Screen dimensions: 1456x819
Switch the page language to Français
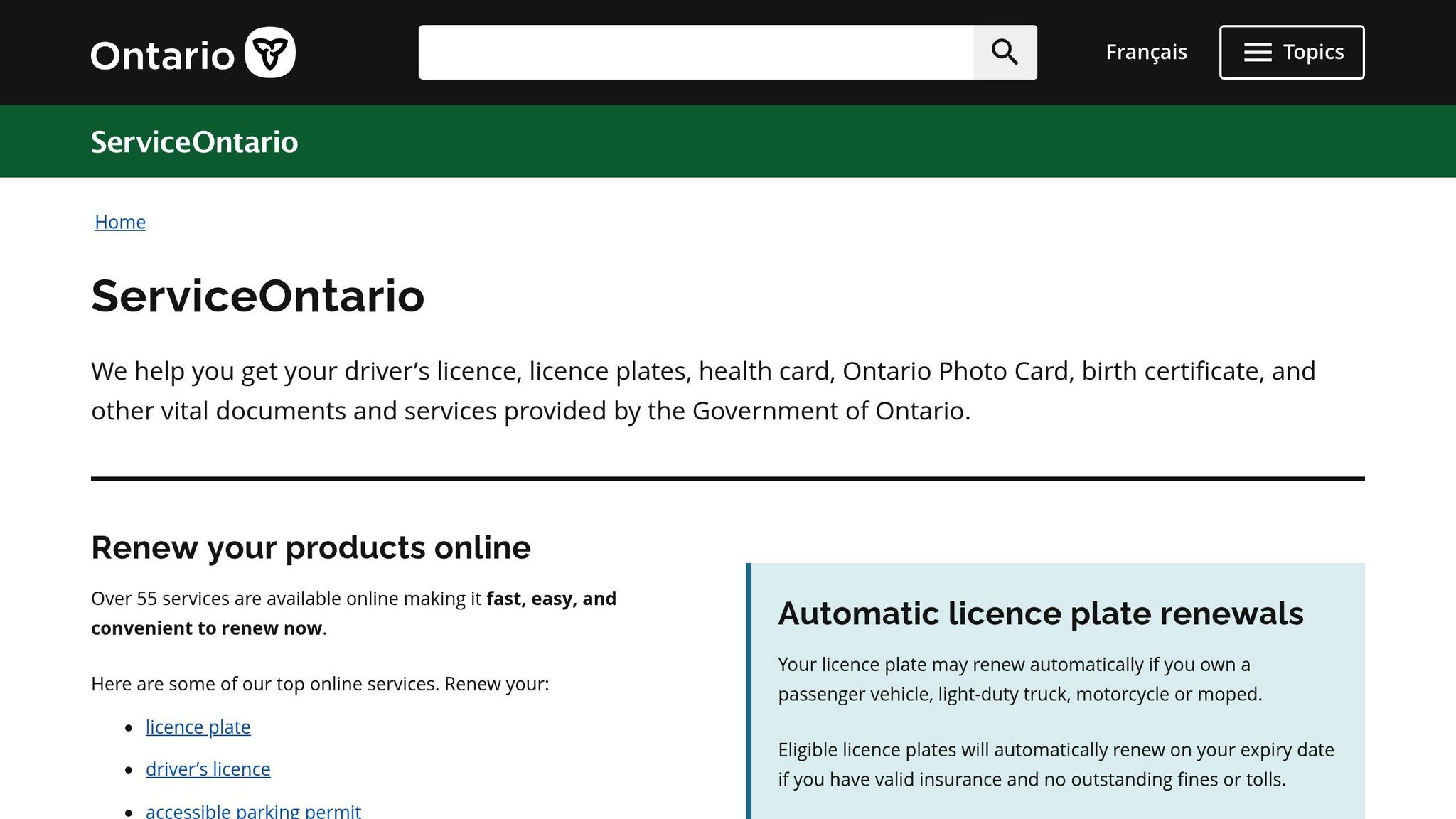1145,52
